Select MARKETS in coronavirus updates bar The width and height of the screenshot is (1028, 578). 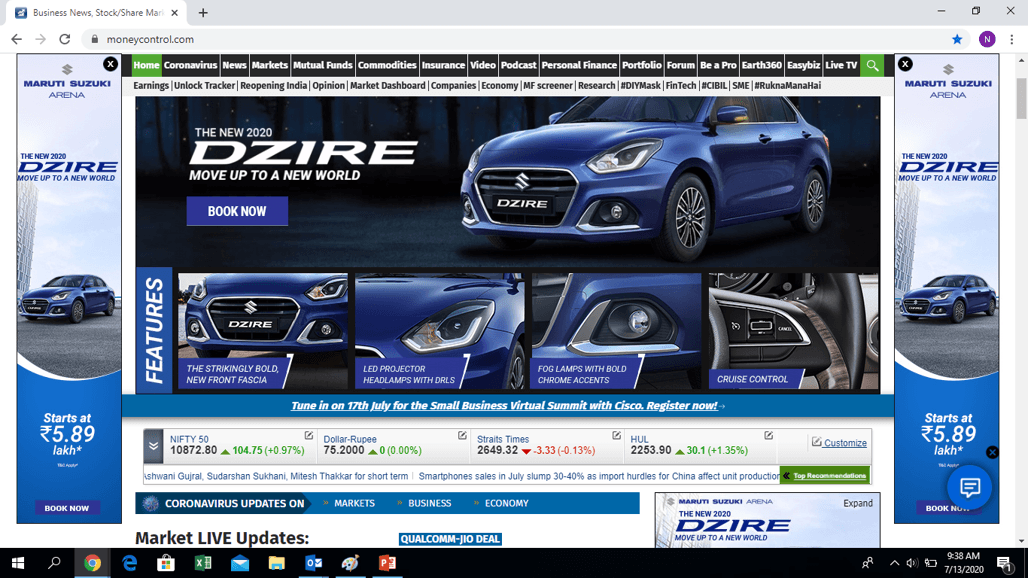point(355,503)
